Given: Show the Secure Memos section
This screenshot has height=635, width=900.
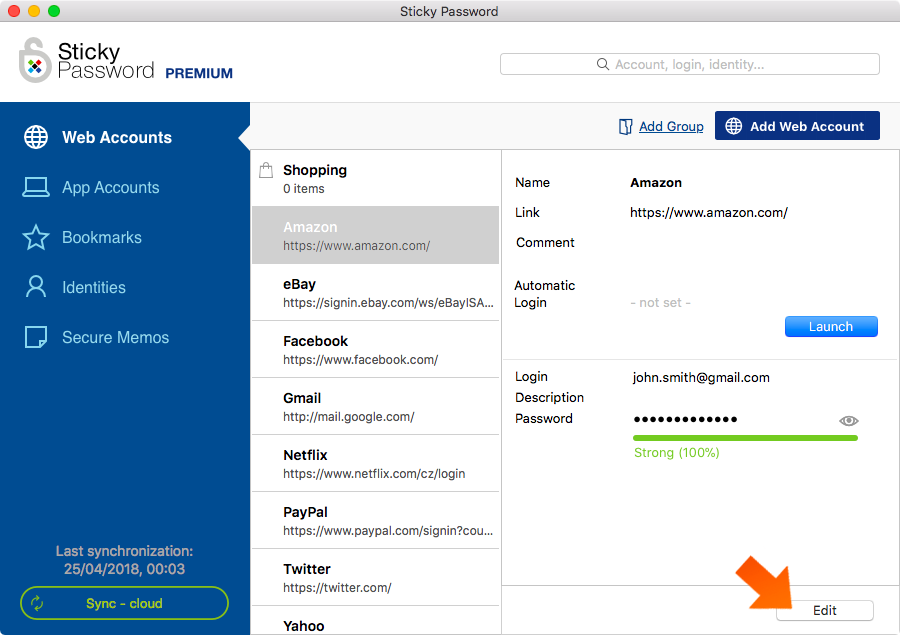Looking at the screenshot, I should tap(125, 337).
